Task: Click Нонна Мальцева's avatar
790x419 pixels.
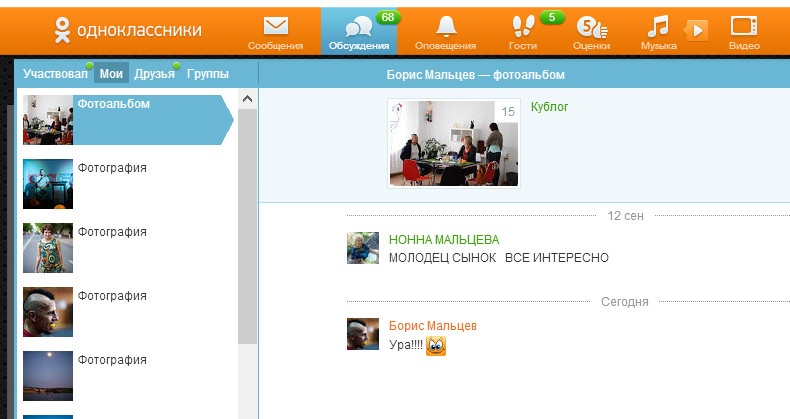Action: (363, 248)
